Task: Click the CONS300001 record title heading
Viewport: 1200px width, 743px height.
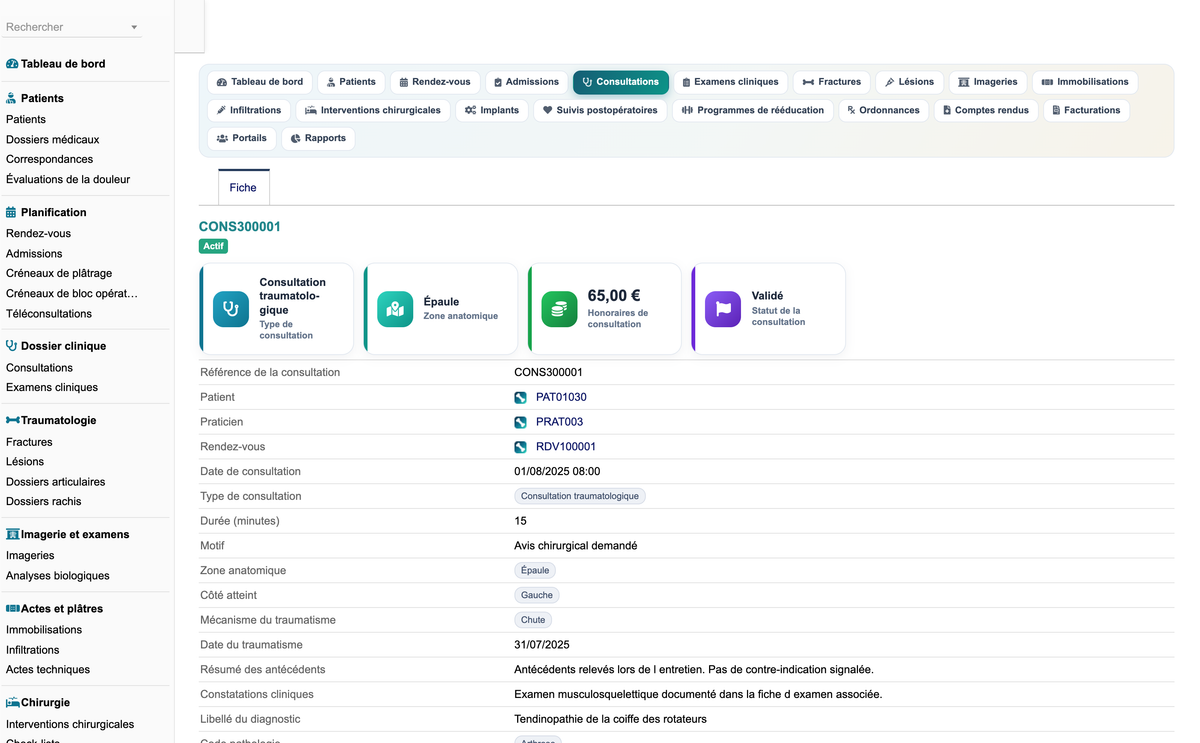Action: point(240,227)
